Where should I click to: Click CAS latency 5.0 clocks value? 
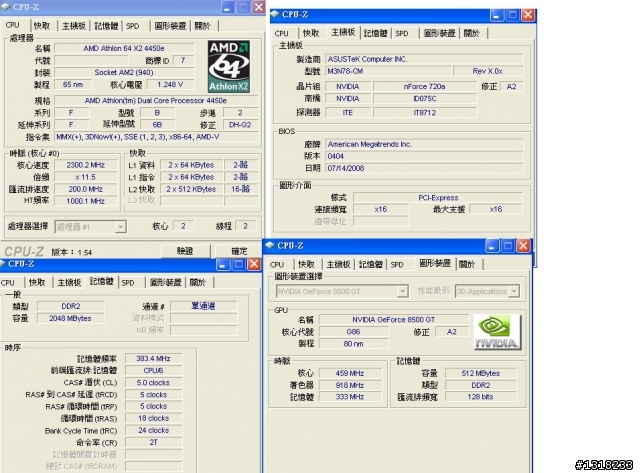click(153, 383)
